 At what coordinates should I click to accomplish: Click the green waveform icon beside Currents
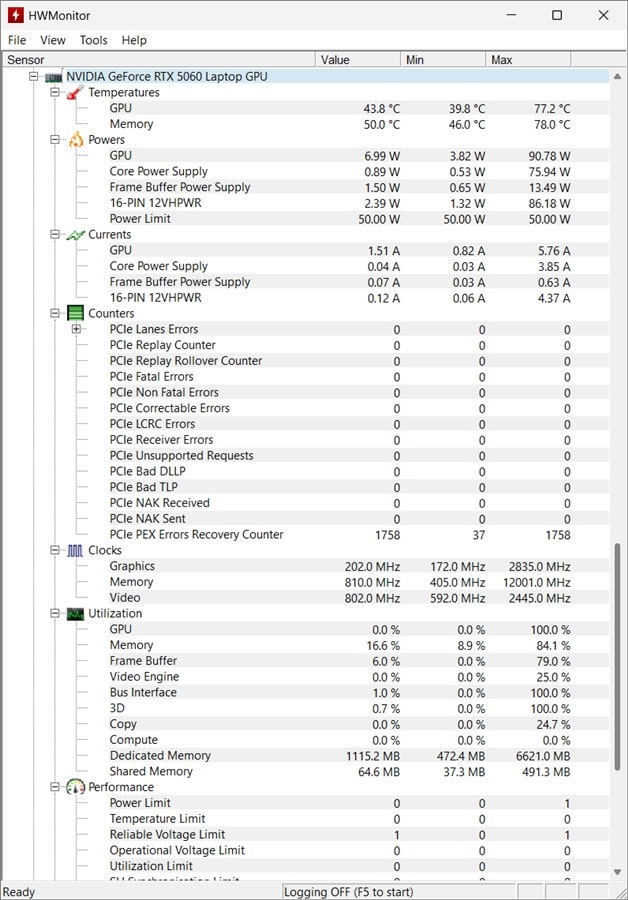75,235
